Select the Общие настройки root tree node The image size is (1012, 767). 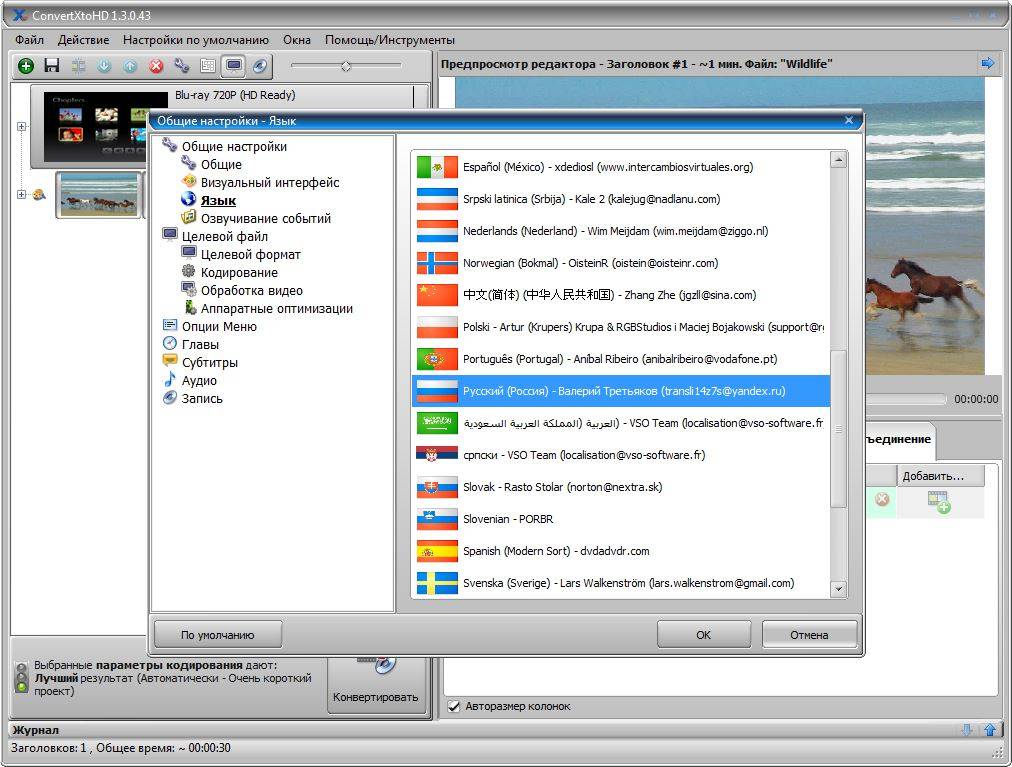tap(234, 147)
